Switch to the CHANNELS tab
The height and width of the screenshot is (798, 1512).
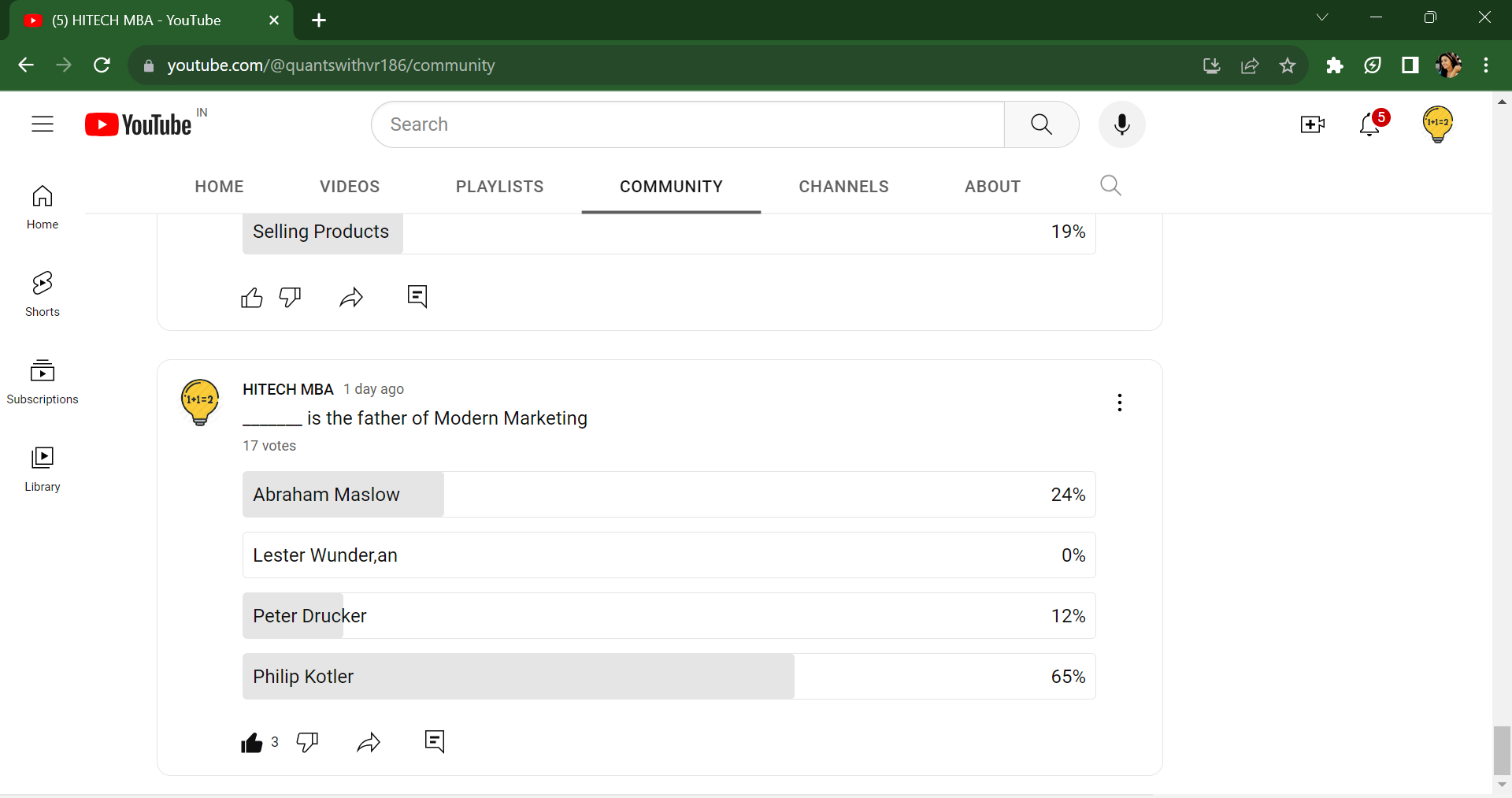point(843,187)
